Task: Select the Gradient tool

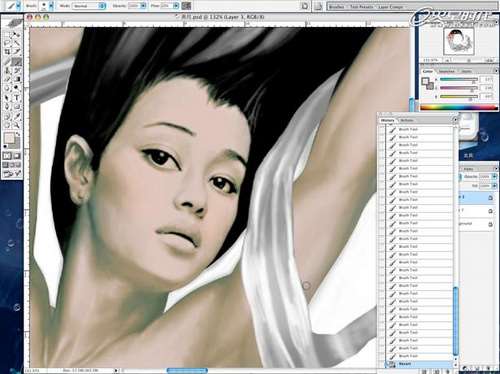Action: tap(16, 79)
